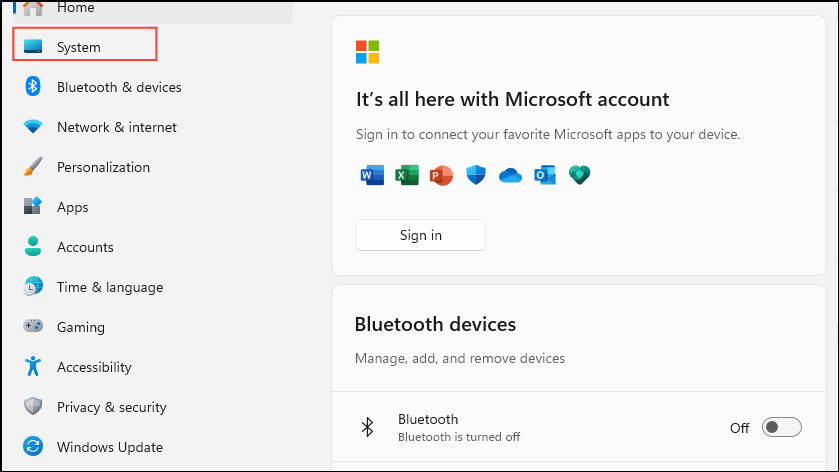The height and width of the screenshot is (472, 839).
Task: Click the Personalization paintbrush icon
Action: [33, 166]
